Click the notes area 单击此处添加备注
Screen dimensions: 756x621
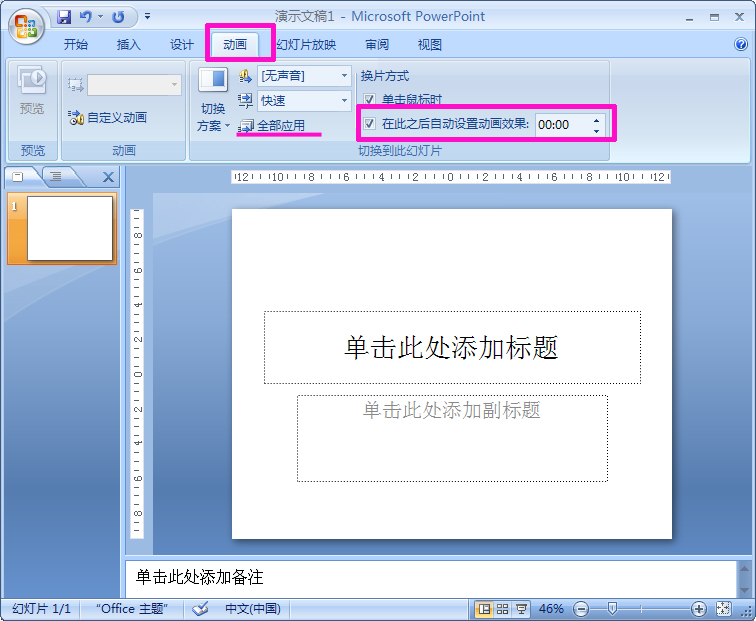point(431,577)
